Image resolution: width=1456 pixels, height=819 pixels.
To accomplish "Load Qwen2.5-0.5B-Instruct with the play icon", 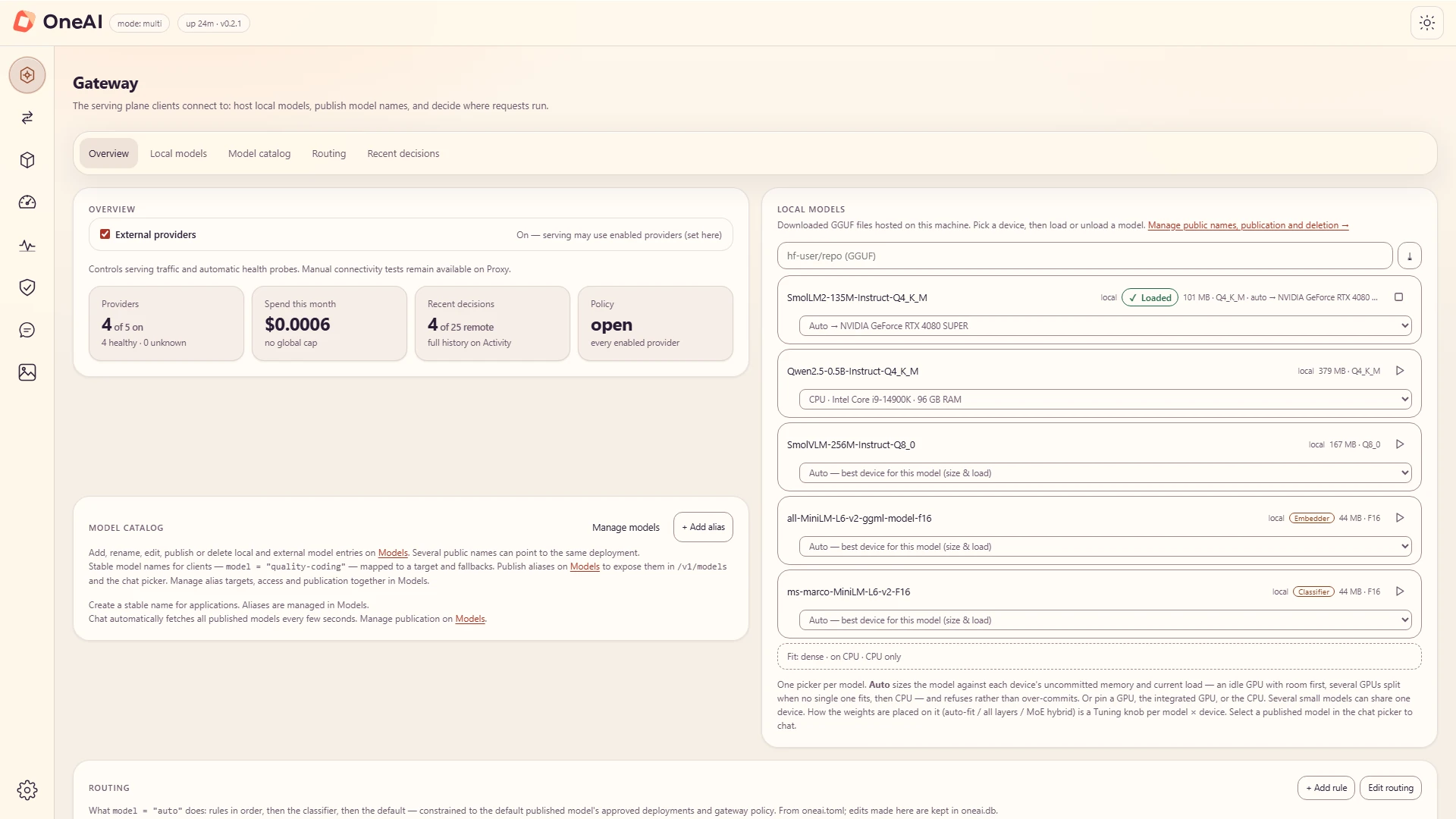I will pyautogui.click(x=1400, y=371).
